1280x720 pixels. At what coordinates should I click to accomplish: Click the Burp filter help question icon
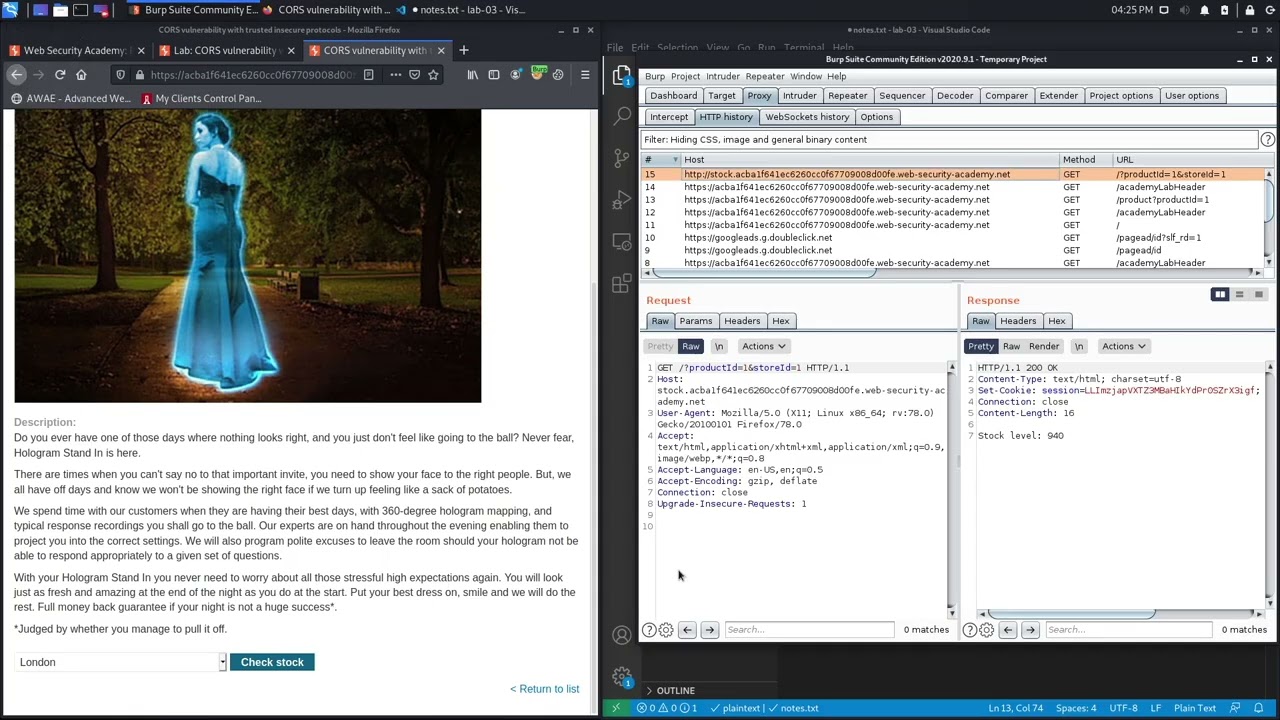point(1267,140)
